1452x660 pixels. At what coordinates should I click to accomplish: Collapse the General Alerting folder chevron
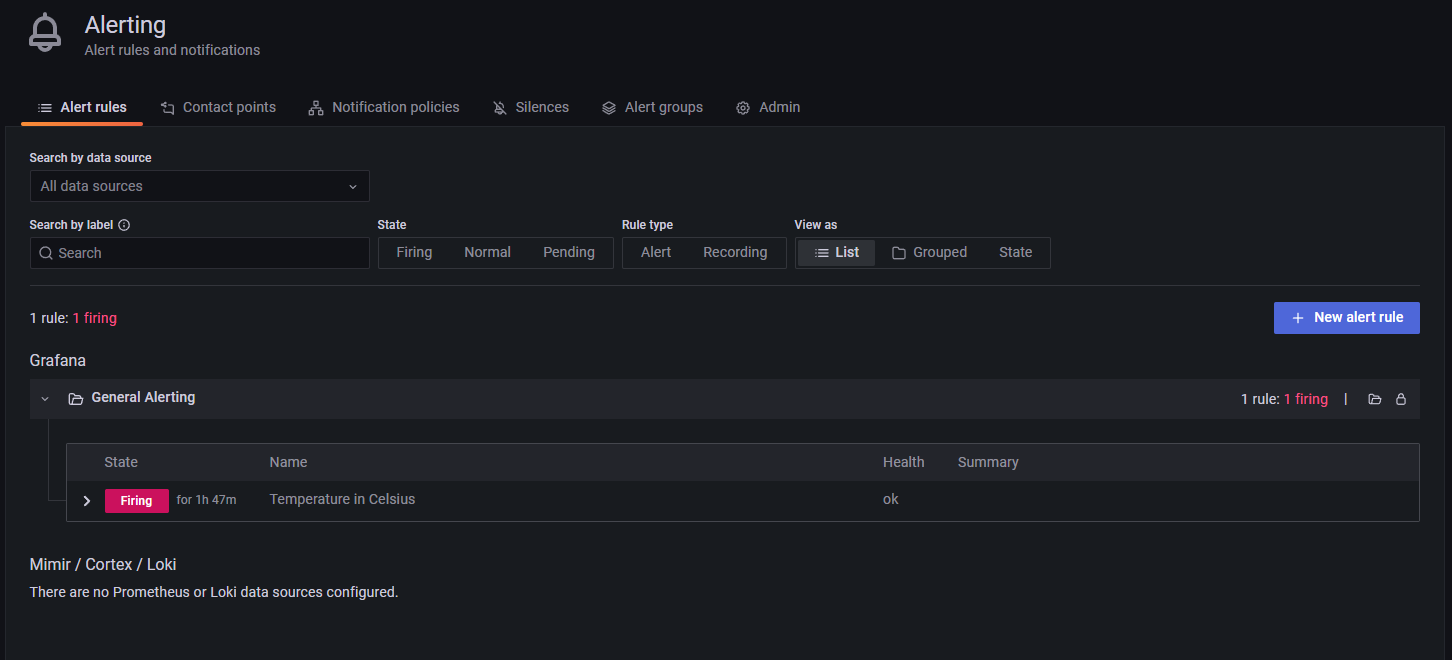(45, 398)
